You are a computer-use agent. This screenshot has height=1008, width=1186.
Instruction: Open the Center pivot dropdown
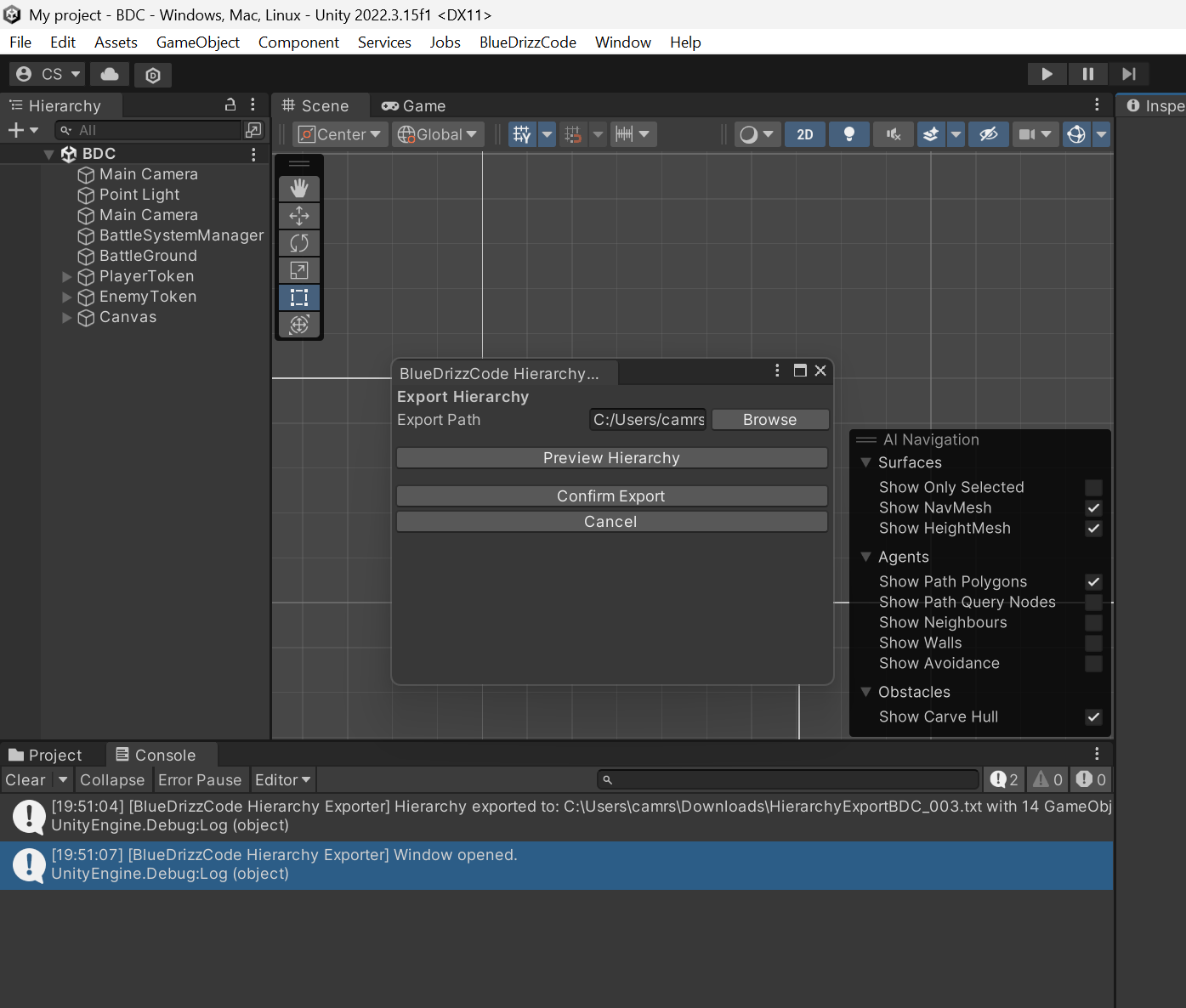[340, 134]
